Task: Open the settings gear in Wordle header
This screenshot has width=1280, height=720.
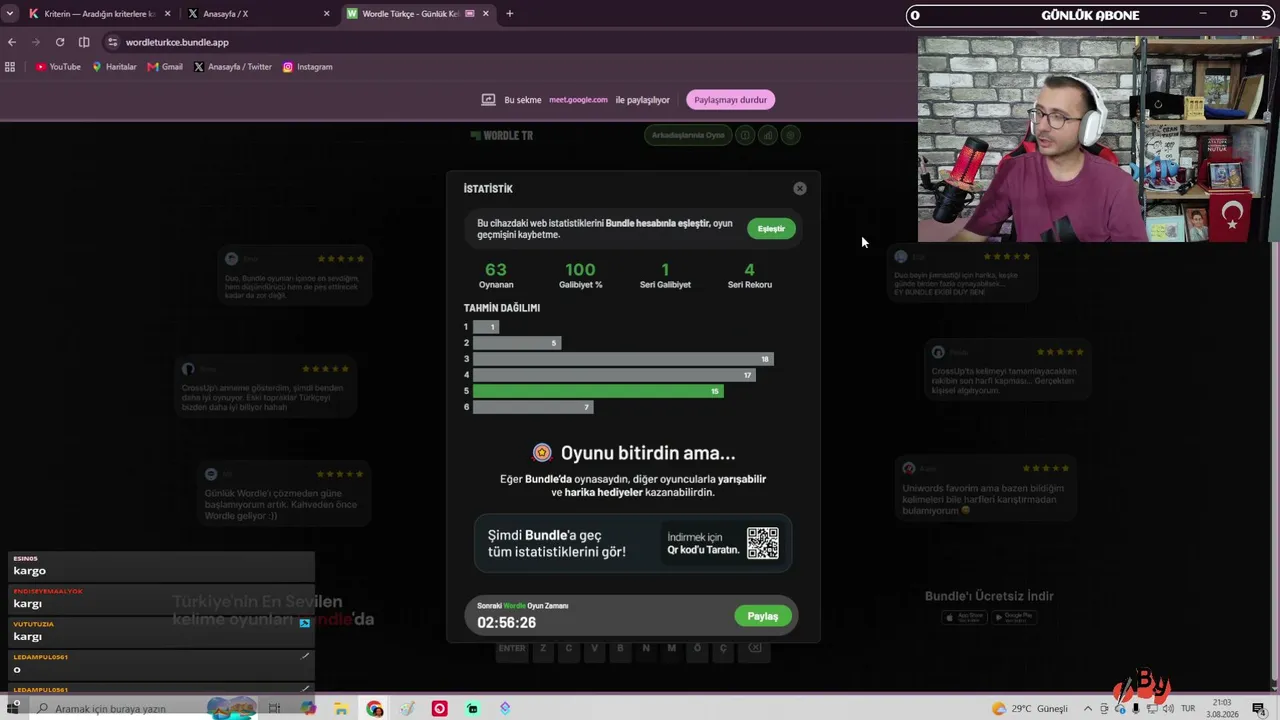Action: click(790, 135)
